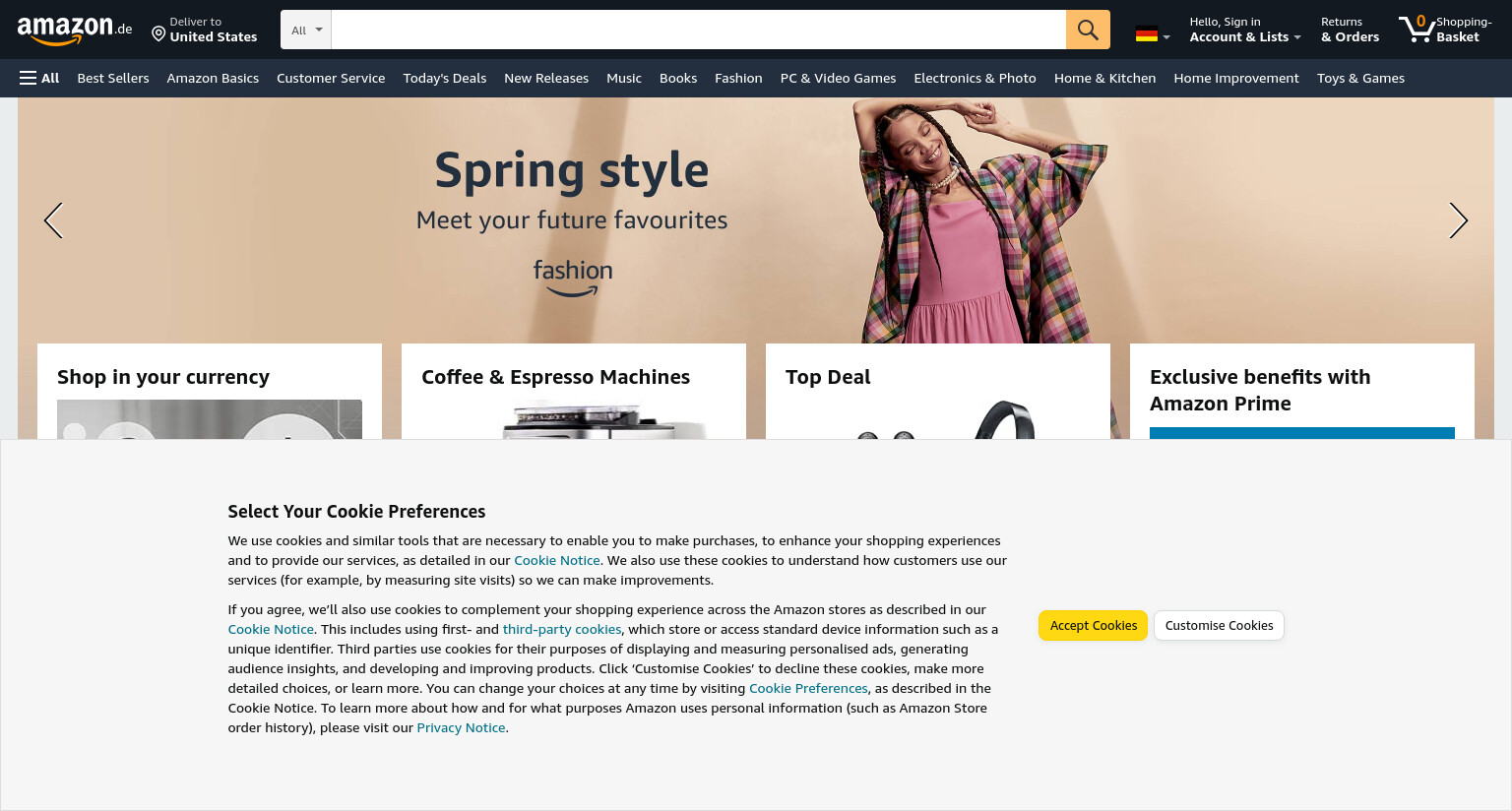Screen dimensions: 1512x811
Task: Go to Best Sellers
Action: (113, 78)
